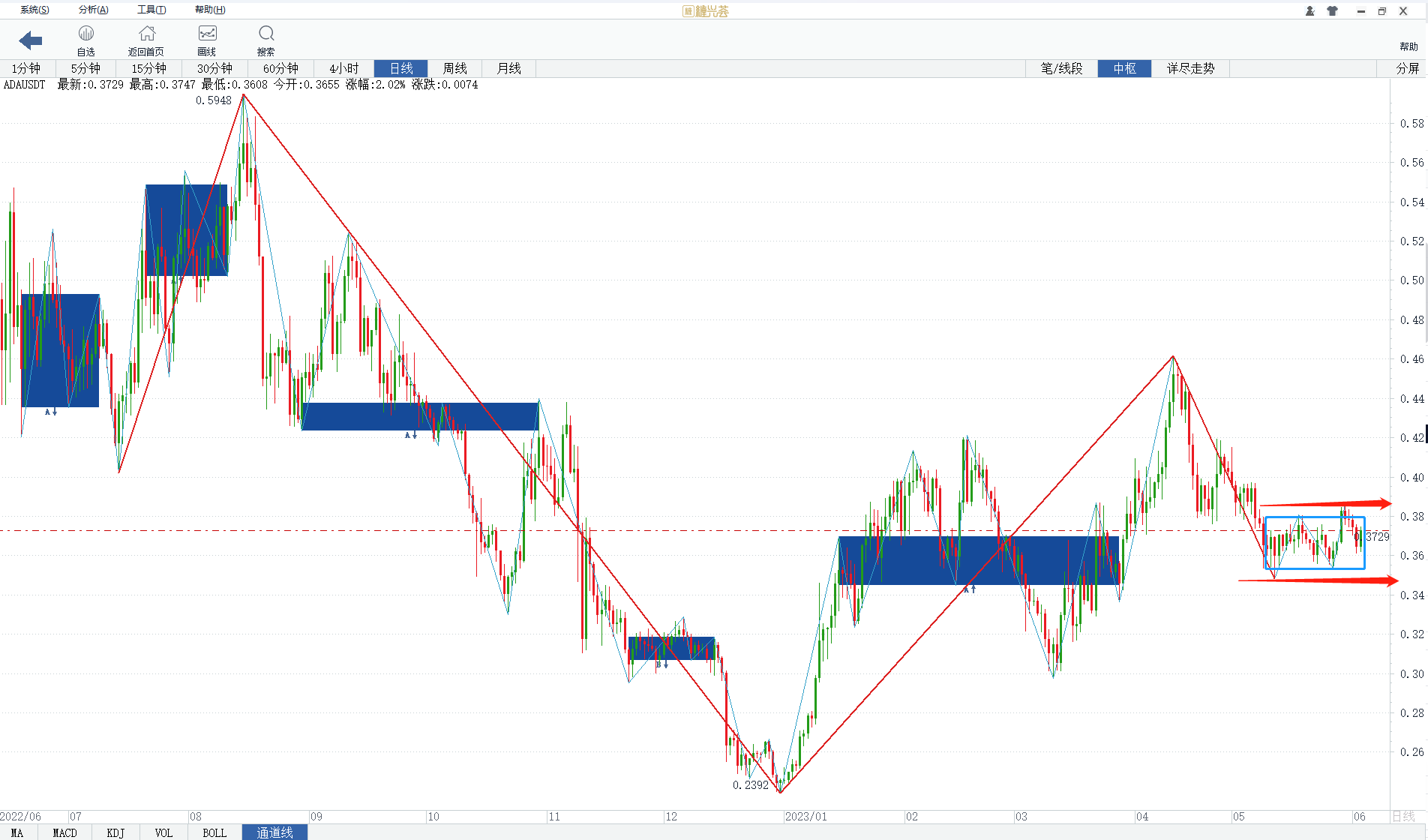
Task: Click the 日线 label in bottom-right corner
Action: tap(1403, 817)
